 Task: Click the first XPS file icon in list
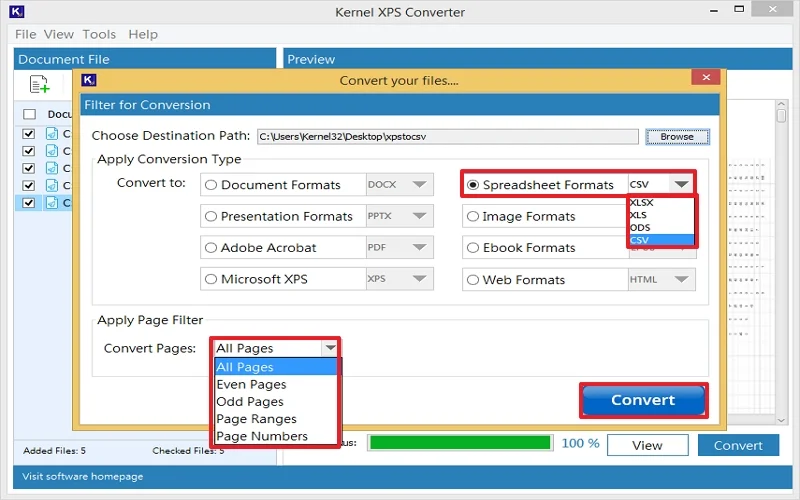(x=52, y=134)
